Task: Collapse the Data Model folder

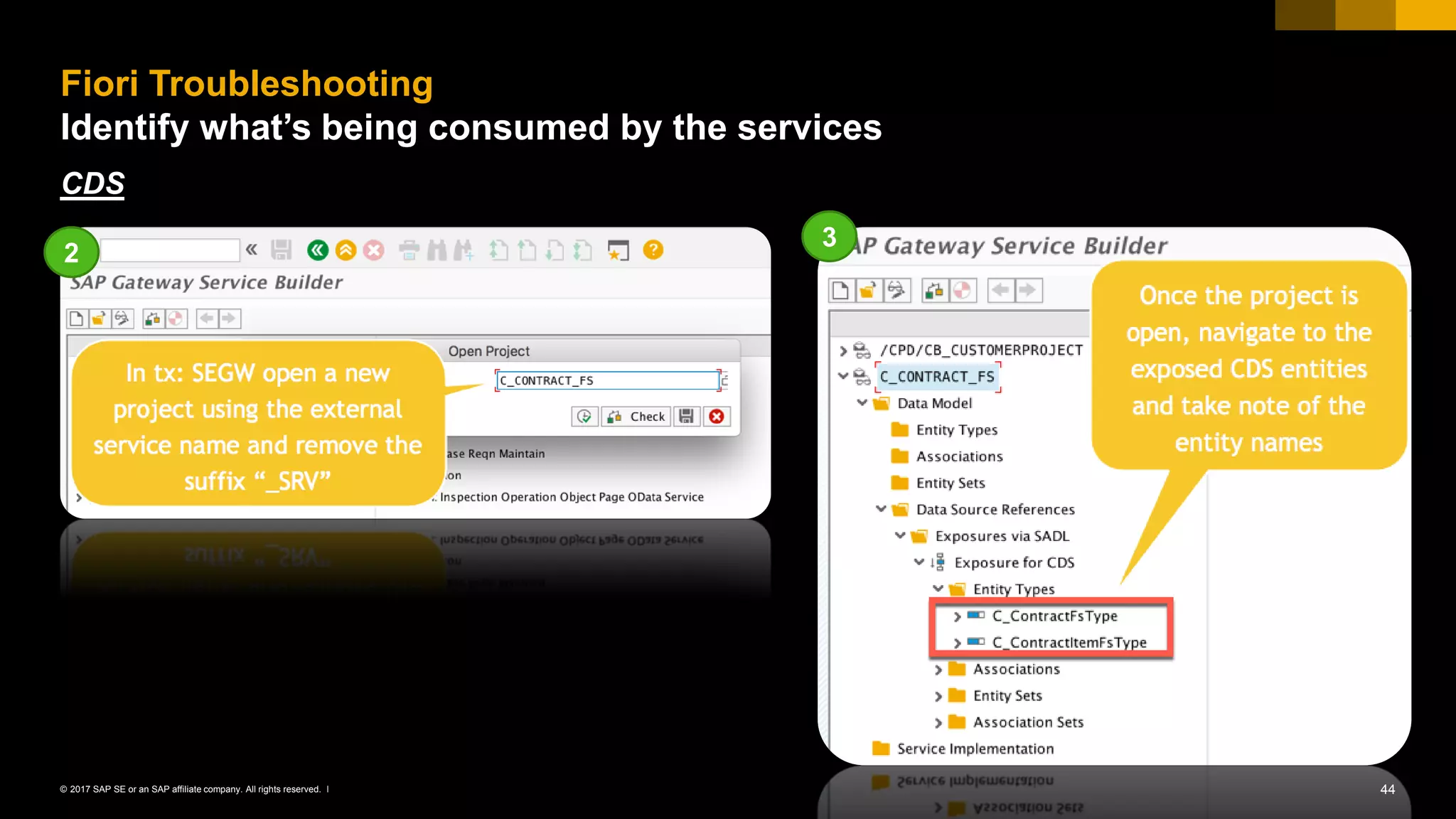Action: pos(862,403)
